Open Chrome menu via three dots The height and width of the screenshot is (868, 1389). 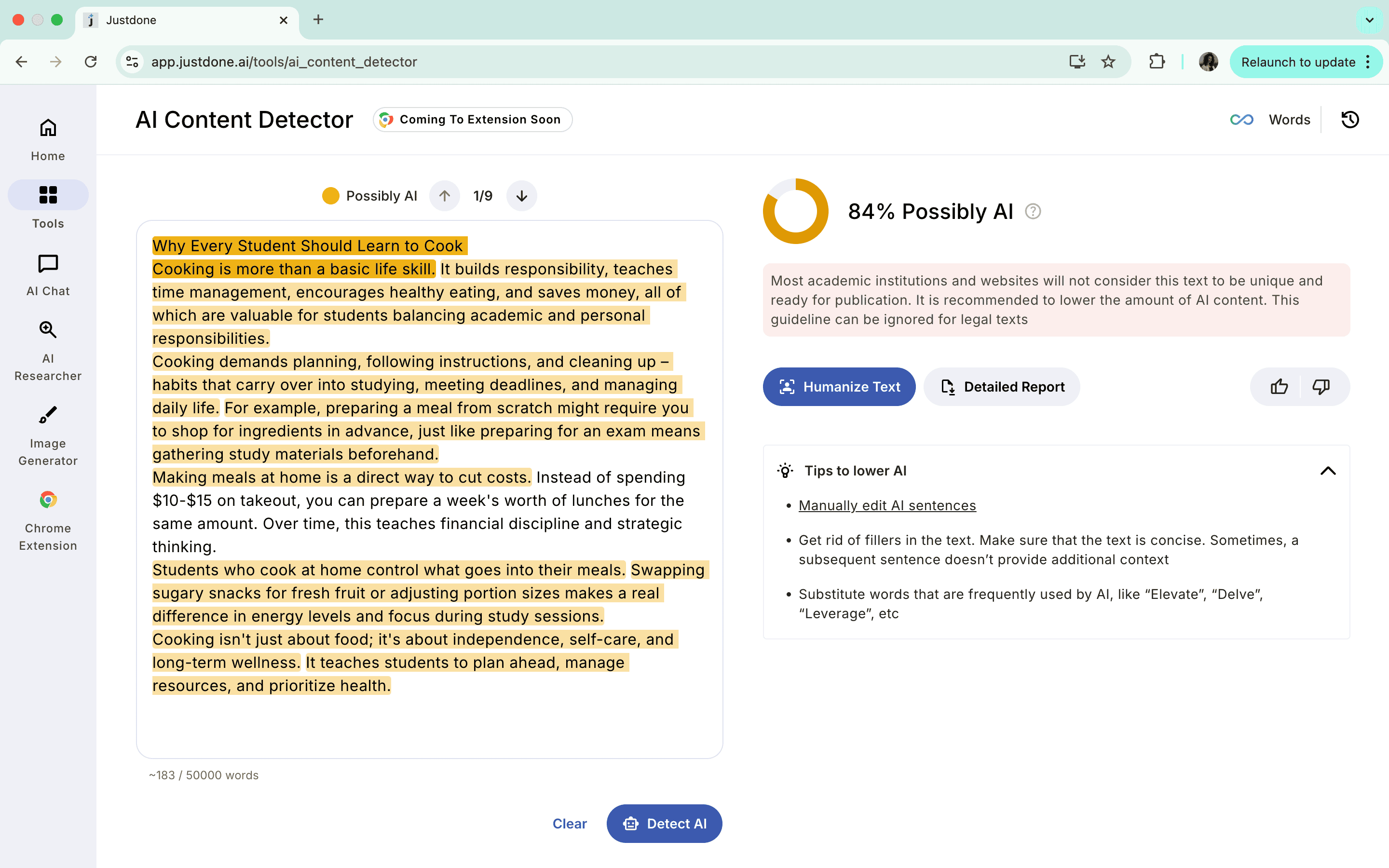tap(1368, 62)
